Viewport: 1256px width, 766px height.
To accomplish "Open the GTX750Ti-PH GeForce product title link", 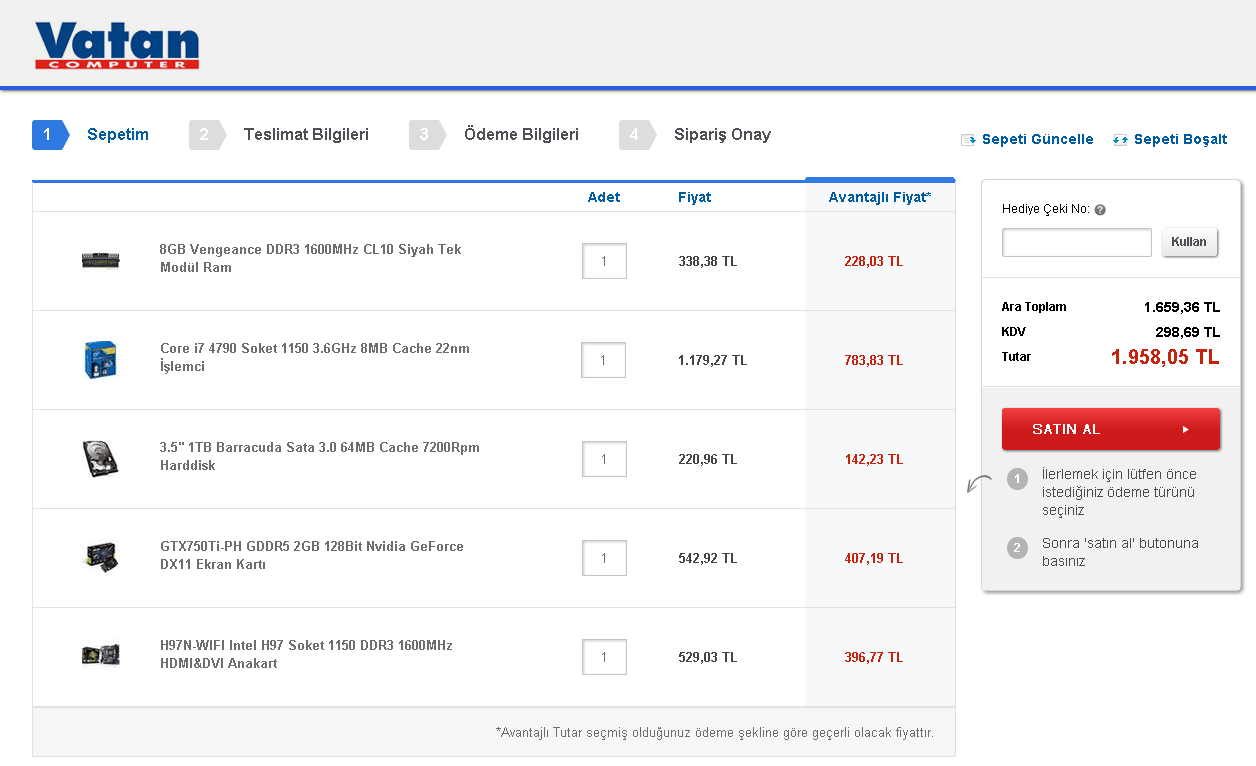I will tap(312, 556).
